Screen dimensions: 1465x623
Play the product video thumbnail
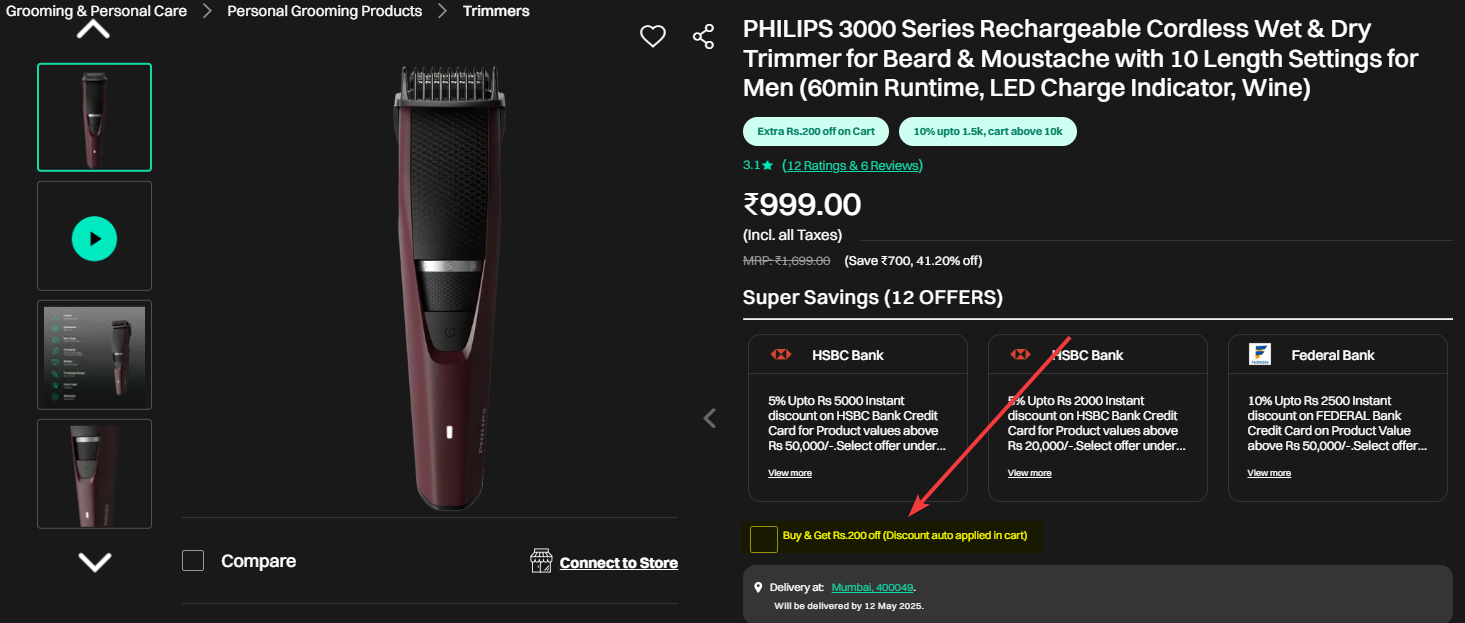pyautogui.click(x=94, y=239)
